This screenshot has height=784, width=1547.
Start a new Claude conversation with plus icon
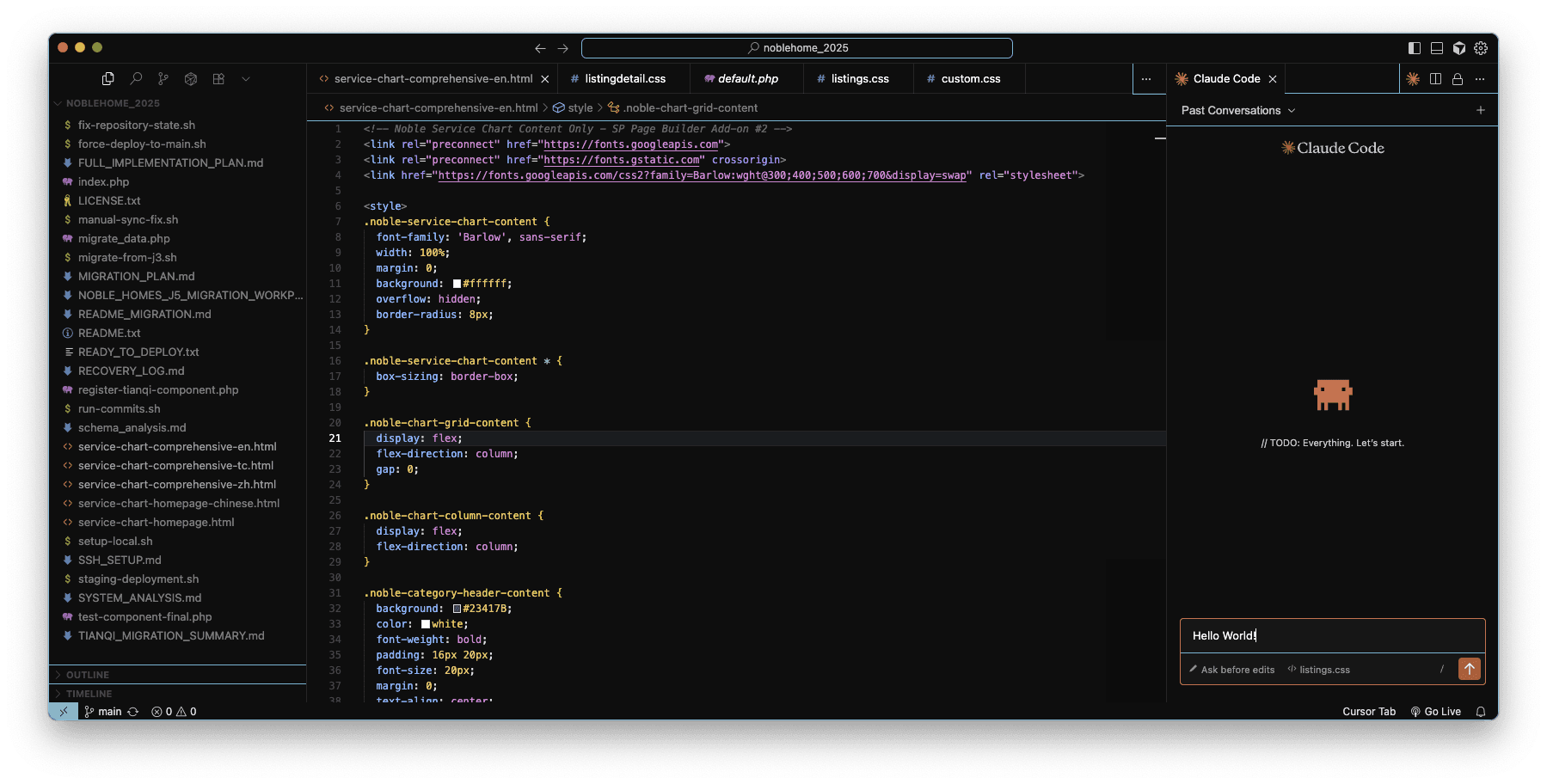click(1480, 110)
